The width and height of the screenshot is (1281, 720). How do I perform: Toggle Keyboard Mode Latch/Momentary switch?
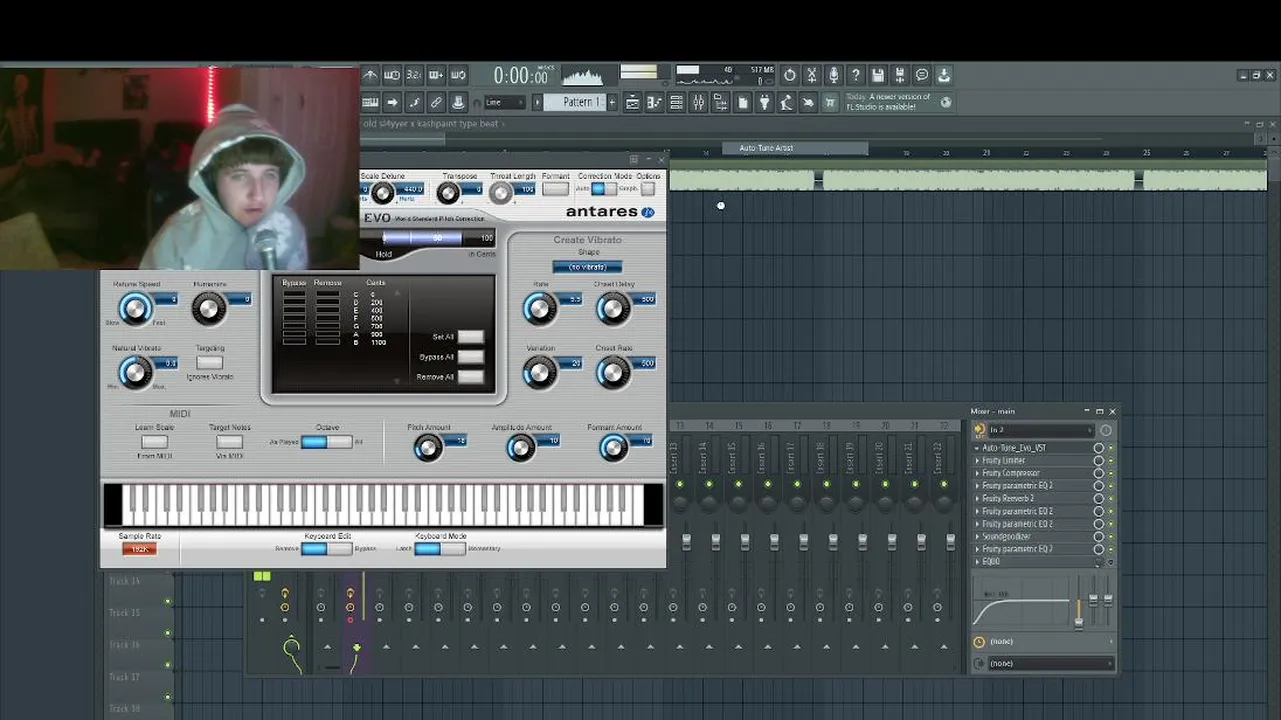[440, 548]
